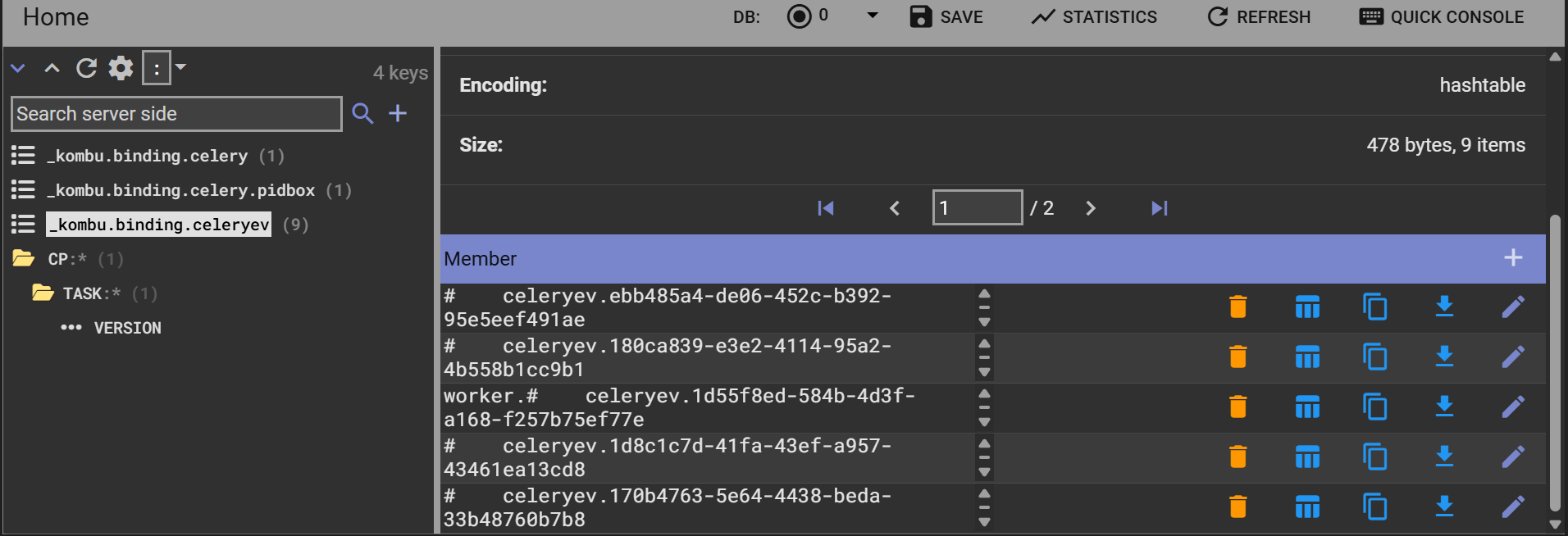Add a new member with plus icon
This screenshot has height=536, width=1568.
pos(1512,258)
